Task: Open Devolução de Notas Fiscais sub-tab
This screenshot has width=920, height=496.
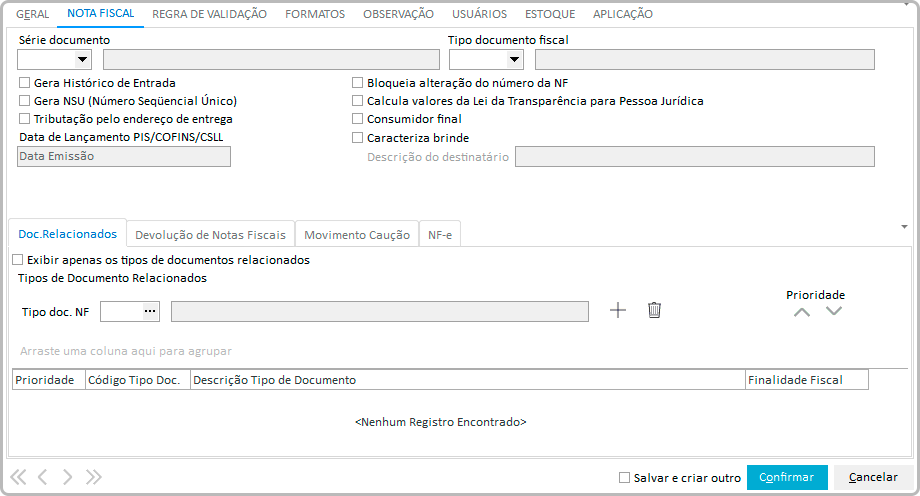Action: pyautogui.click(x=210, y=235)
